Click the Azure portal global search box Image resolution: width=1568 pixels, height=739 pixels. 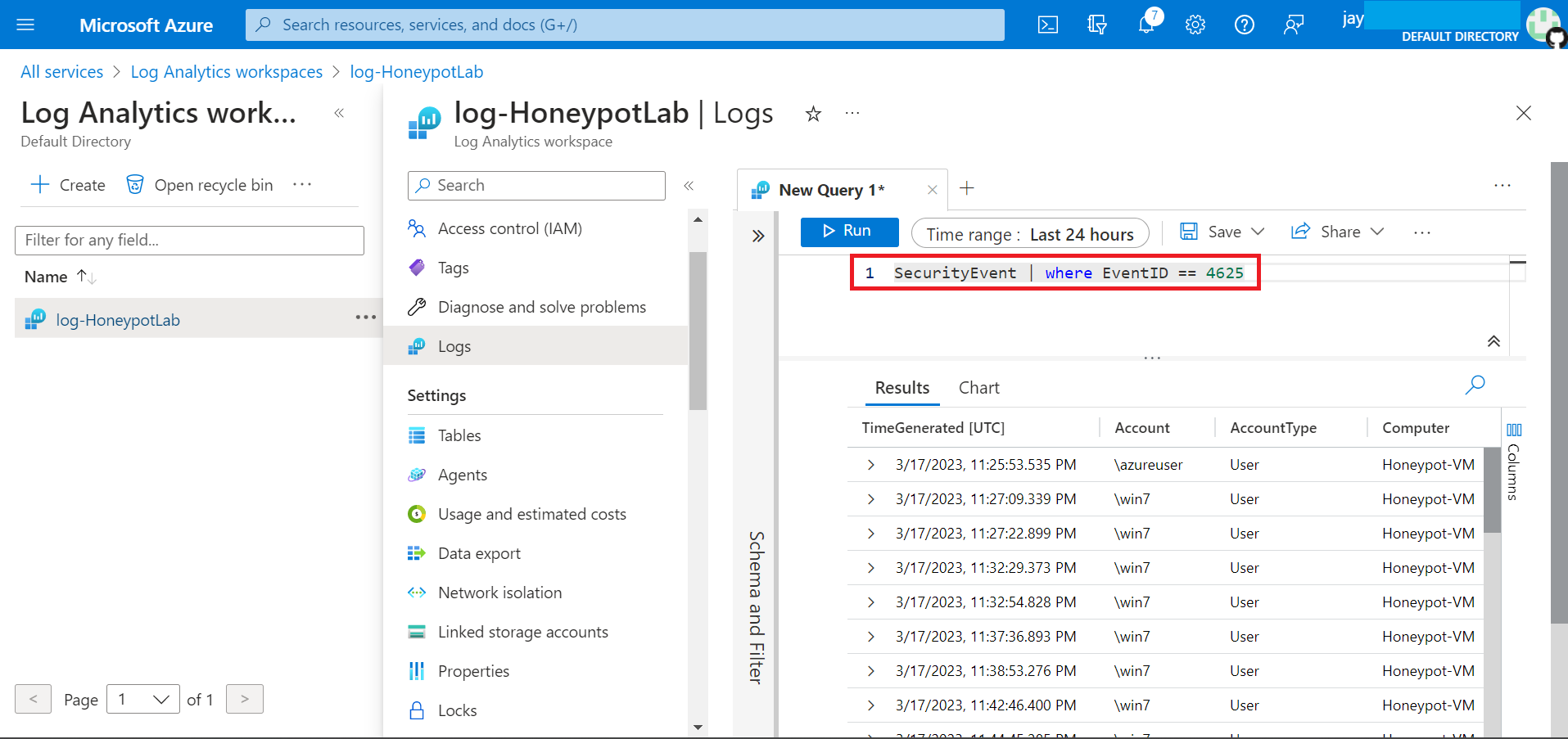(x=625, y=25)
